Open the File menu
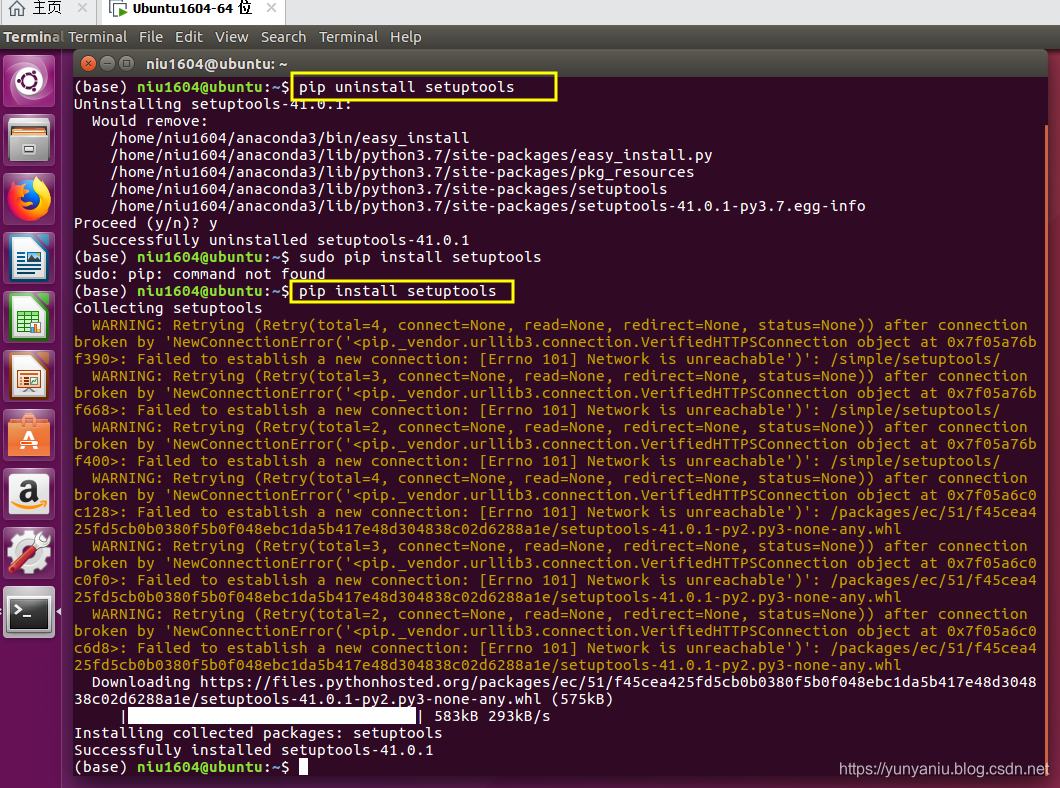1060x788 pixels. click(151, 37)
